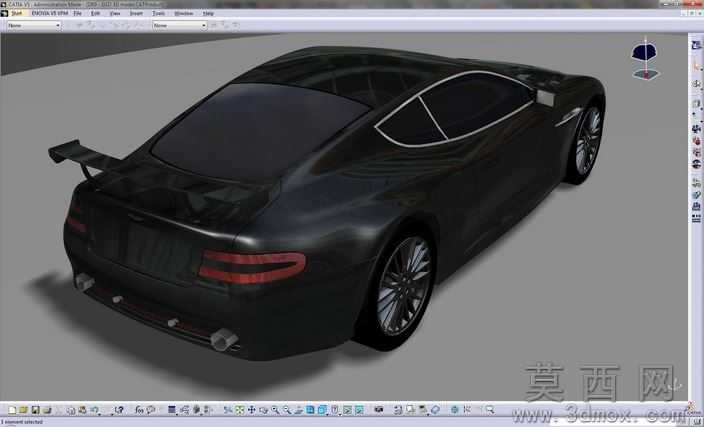Open the Window menu
704x427 pixels.
click(x=183, y=13)
